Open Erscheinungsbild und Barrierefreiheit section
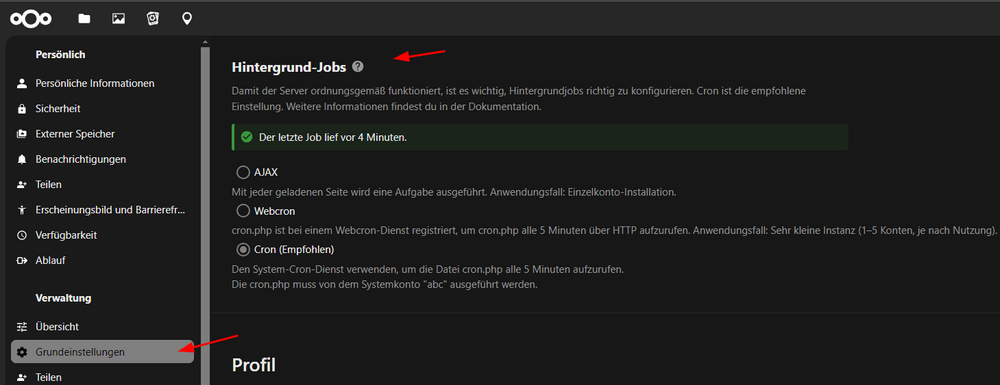Screen dimensions: 1000x385 [x=102, y=210]
